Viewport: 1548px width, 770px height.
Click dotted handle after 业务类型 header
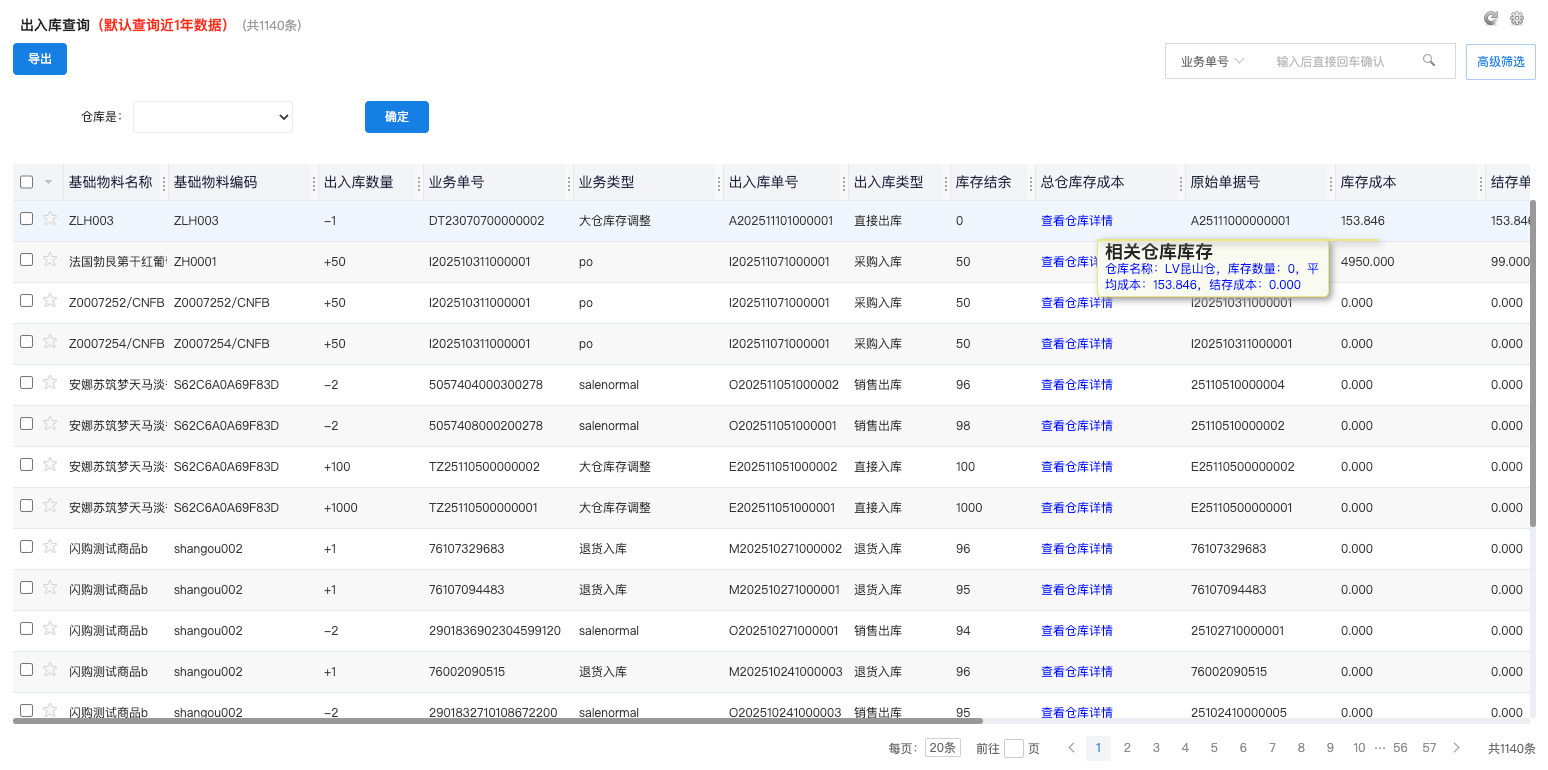(720, 183)
